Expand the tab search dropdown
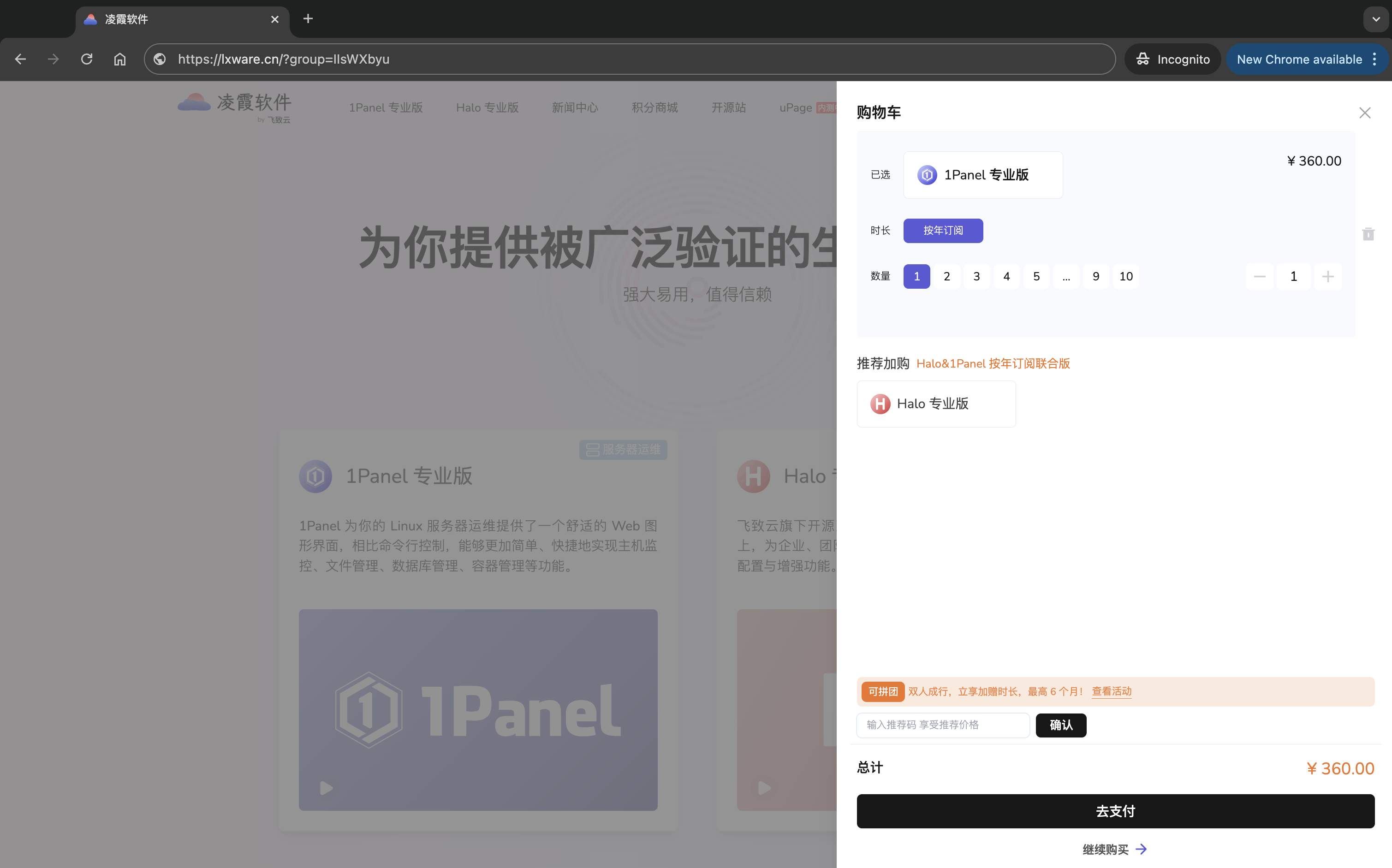 1375,19
